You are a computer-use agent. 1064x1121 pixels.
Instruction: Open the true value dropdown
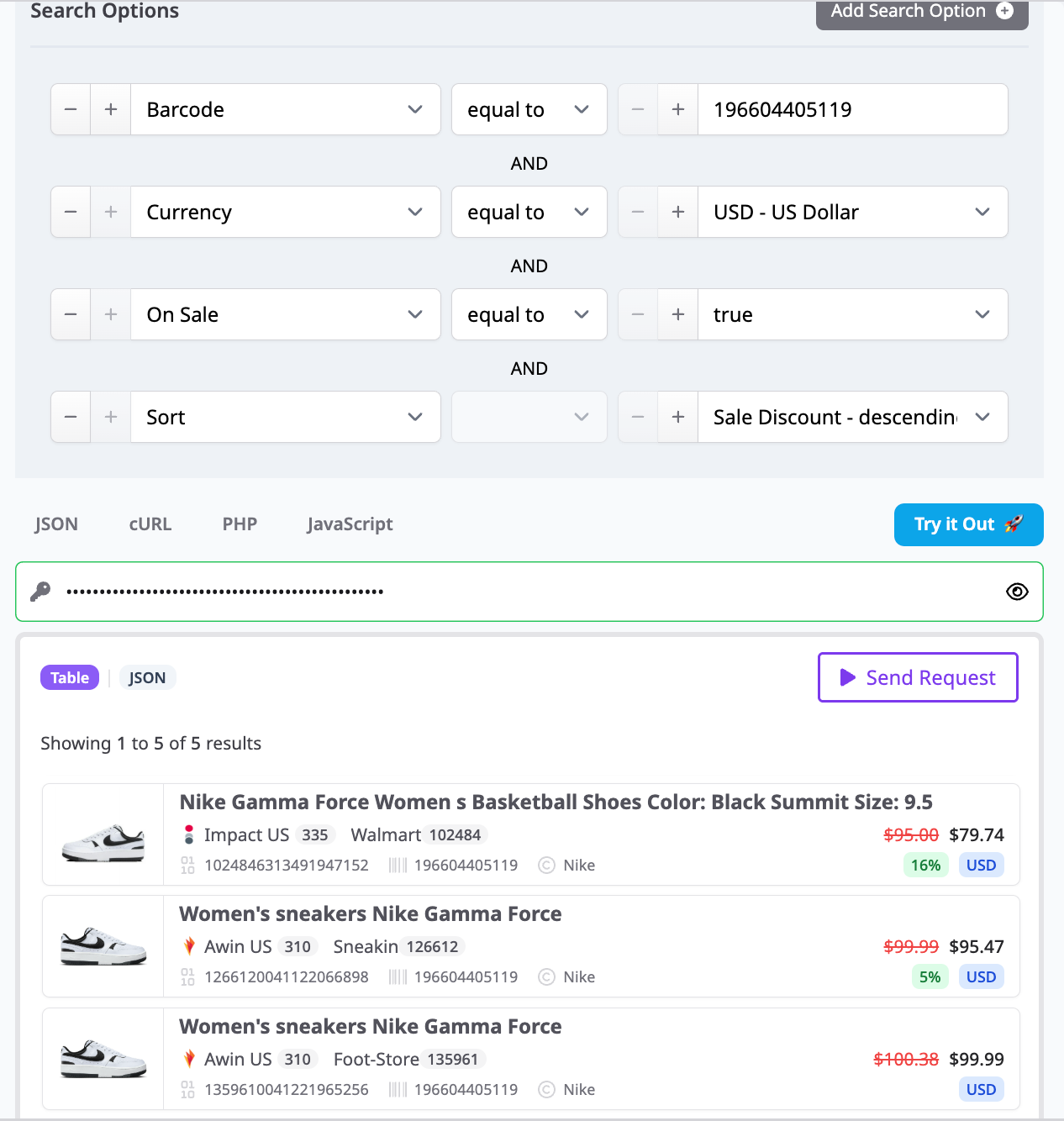coord(852,314)
